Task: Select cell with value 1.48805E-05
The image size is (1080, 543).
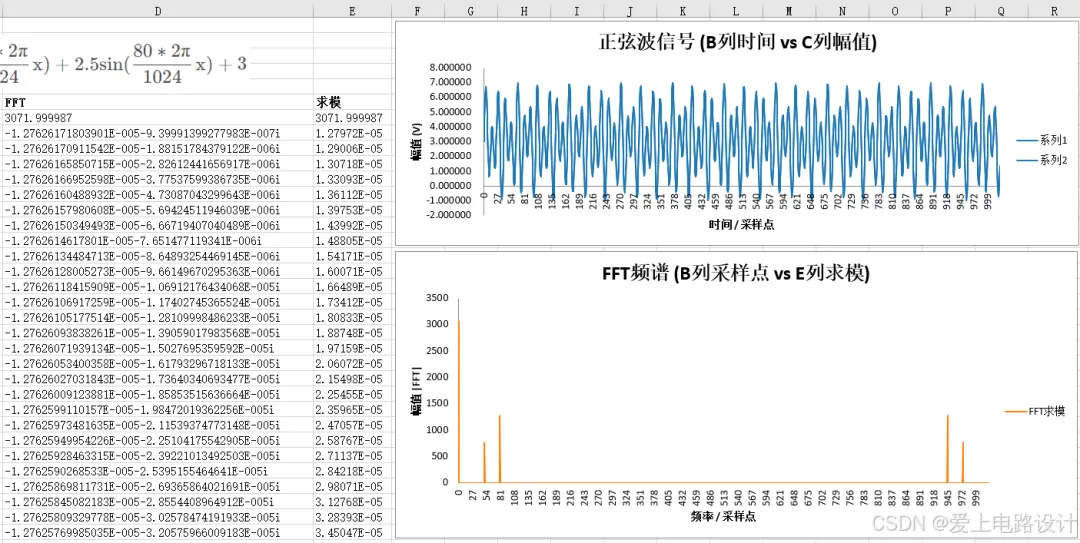Action: coord(353,240)
